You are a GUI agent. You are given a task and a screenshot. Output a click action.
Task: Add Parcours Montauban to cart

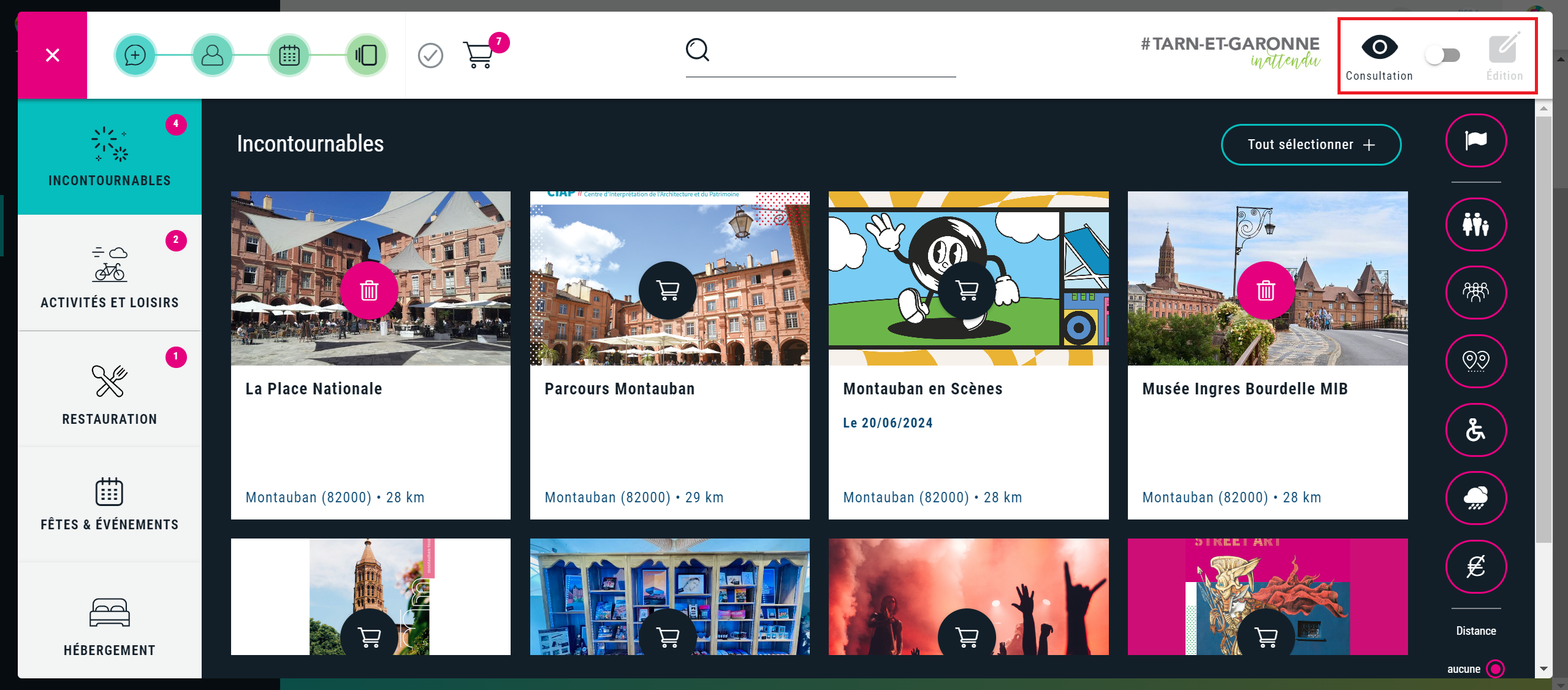[x=668, y=290]
